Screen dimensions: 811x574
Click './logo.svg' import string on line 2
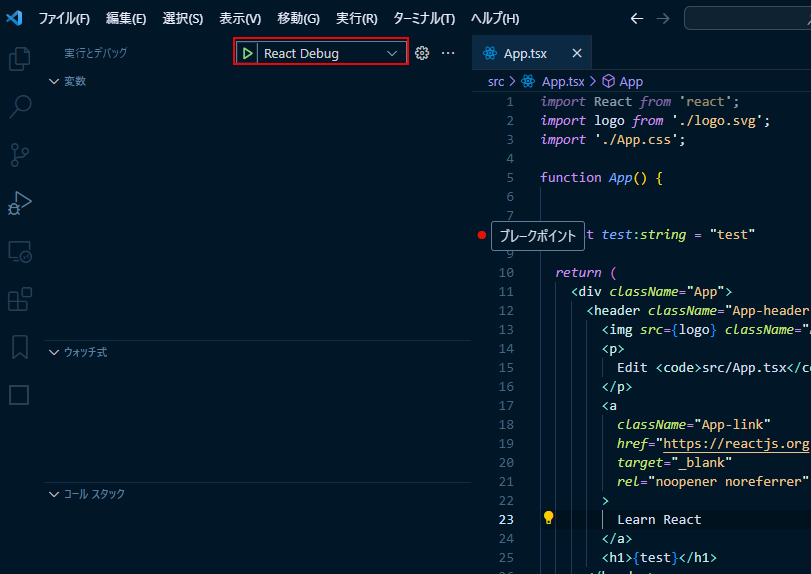pos(717,121)
